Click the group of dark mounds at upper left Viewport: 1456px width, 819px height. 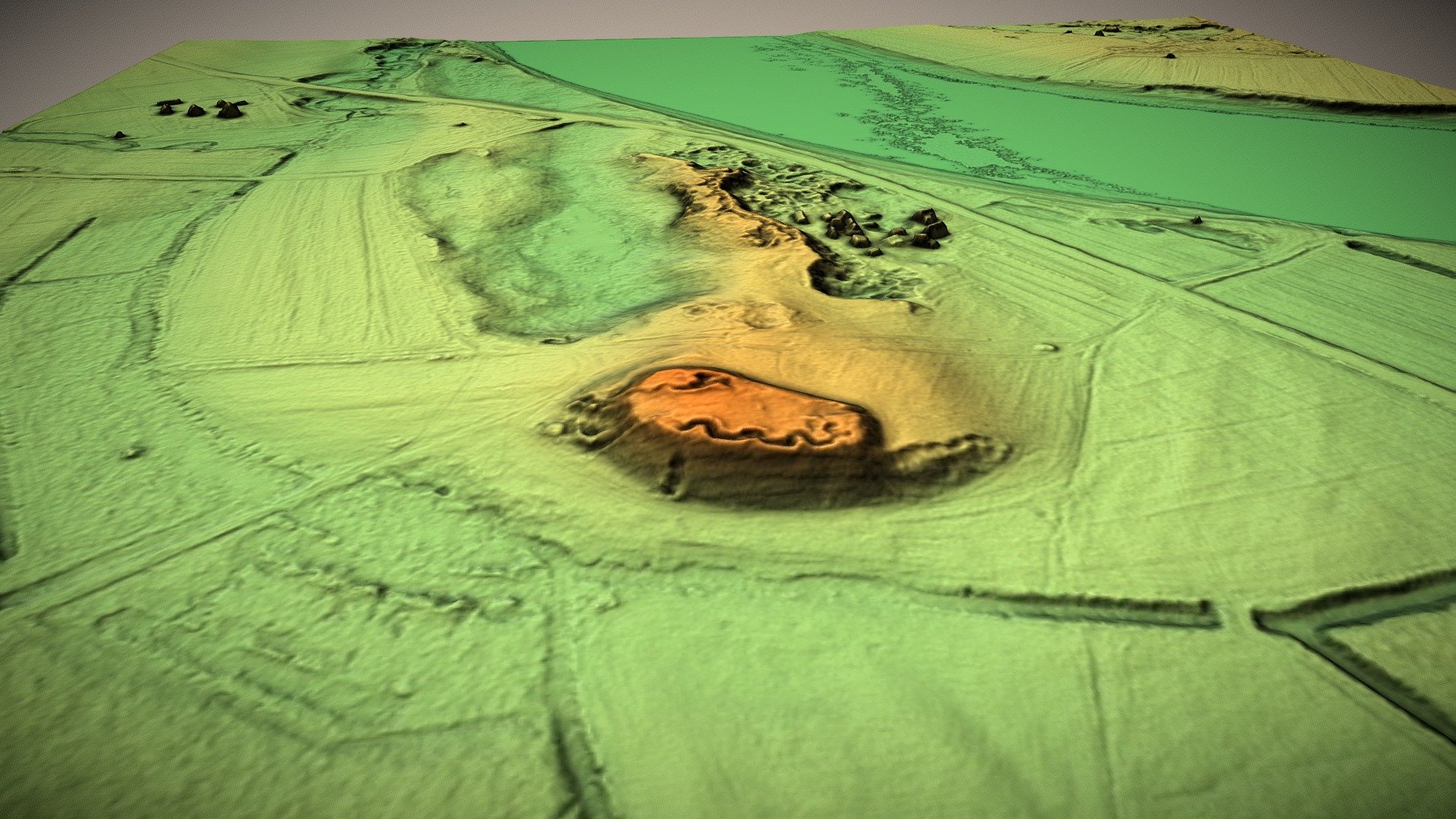point(201,108)
